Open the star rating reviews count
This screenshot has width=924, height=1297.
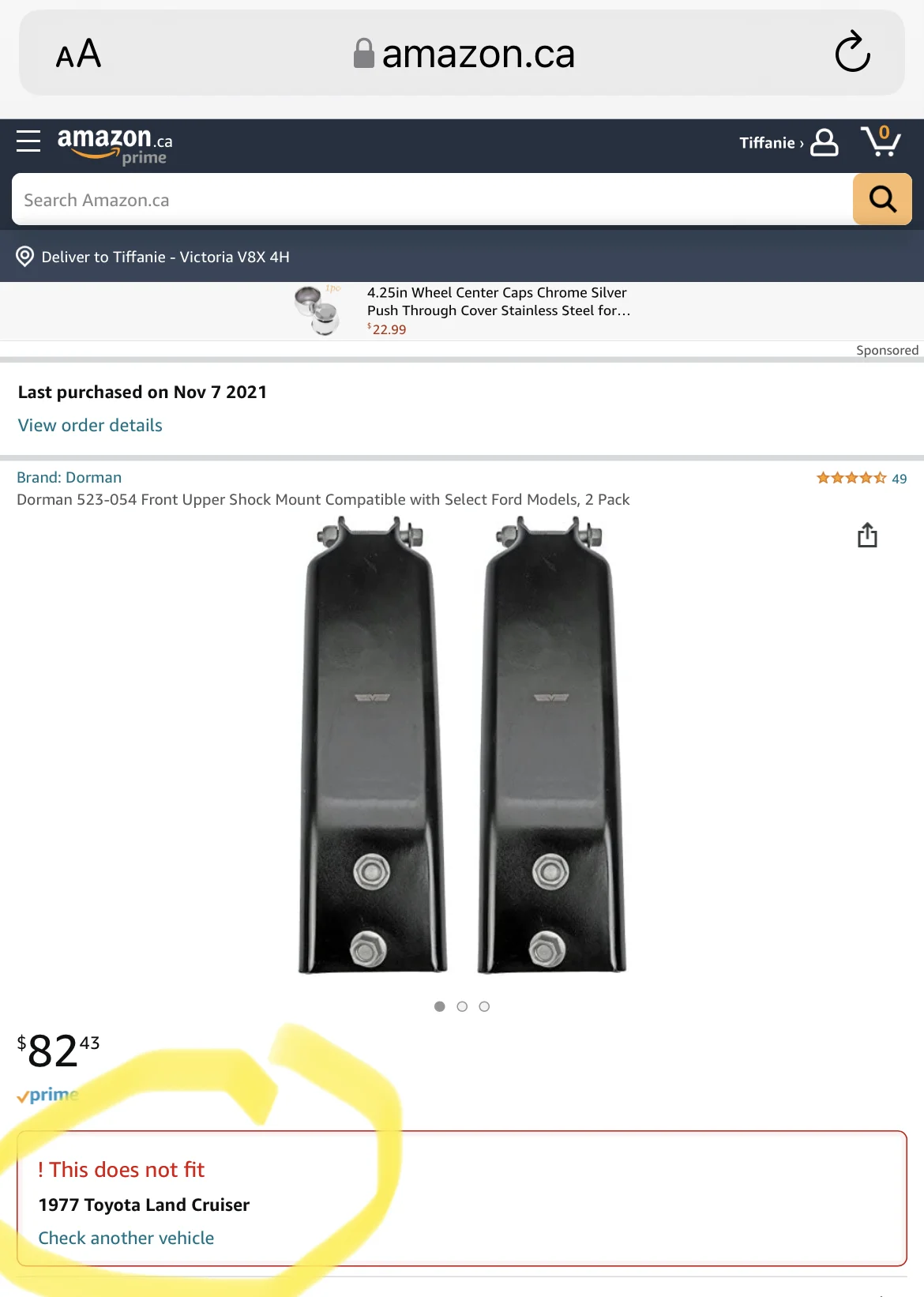click(862, 478)
